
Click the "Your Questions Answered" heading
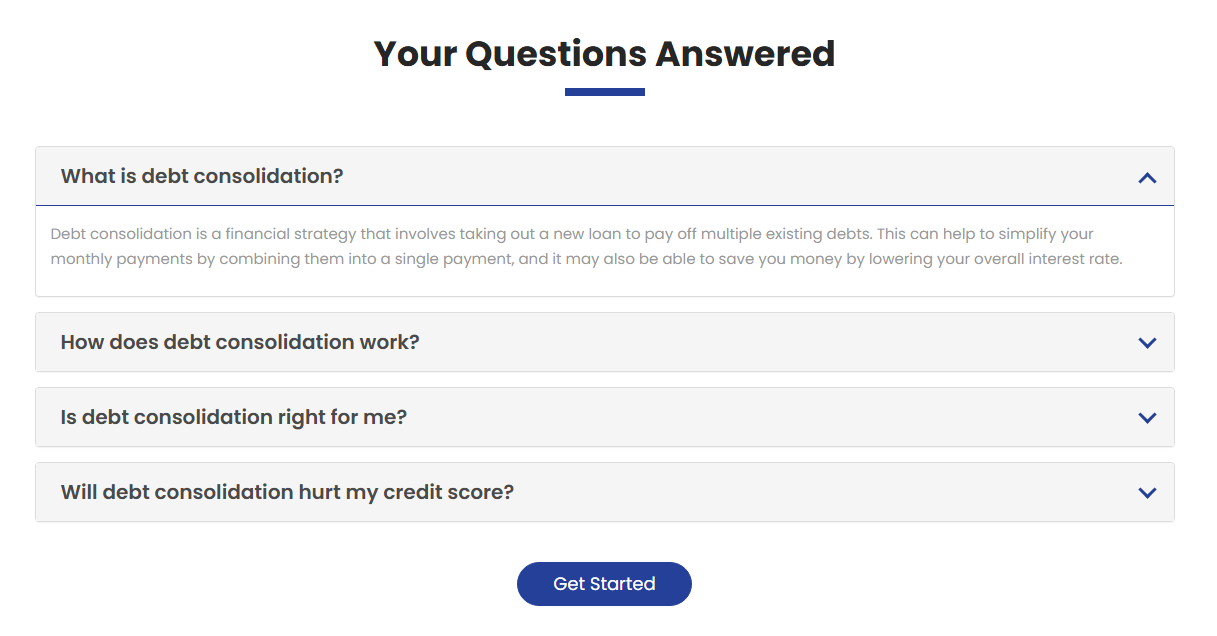click(604, 53)
